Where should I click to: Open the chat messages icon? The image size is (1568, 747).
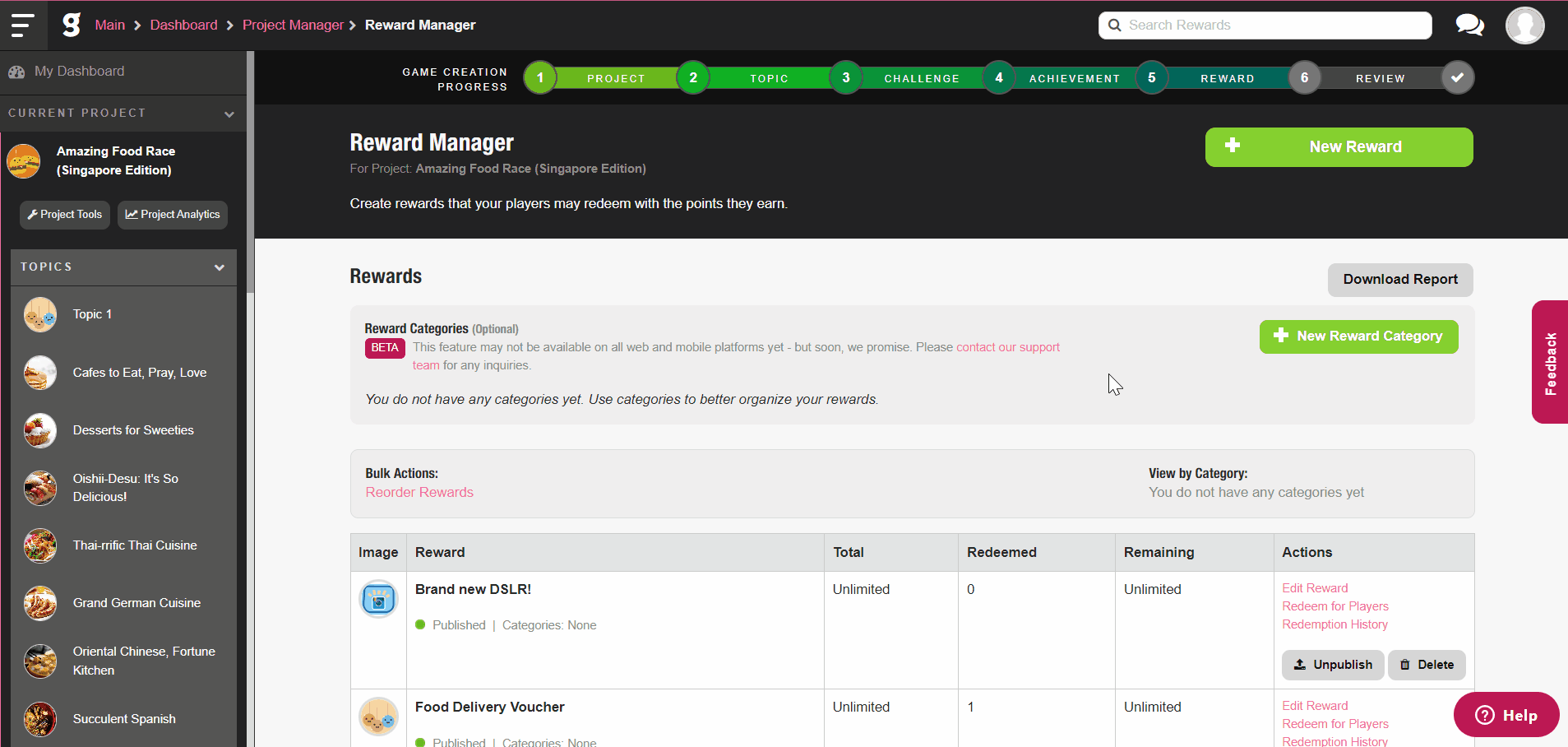coord(1469,26)
